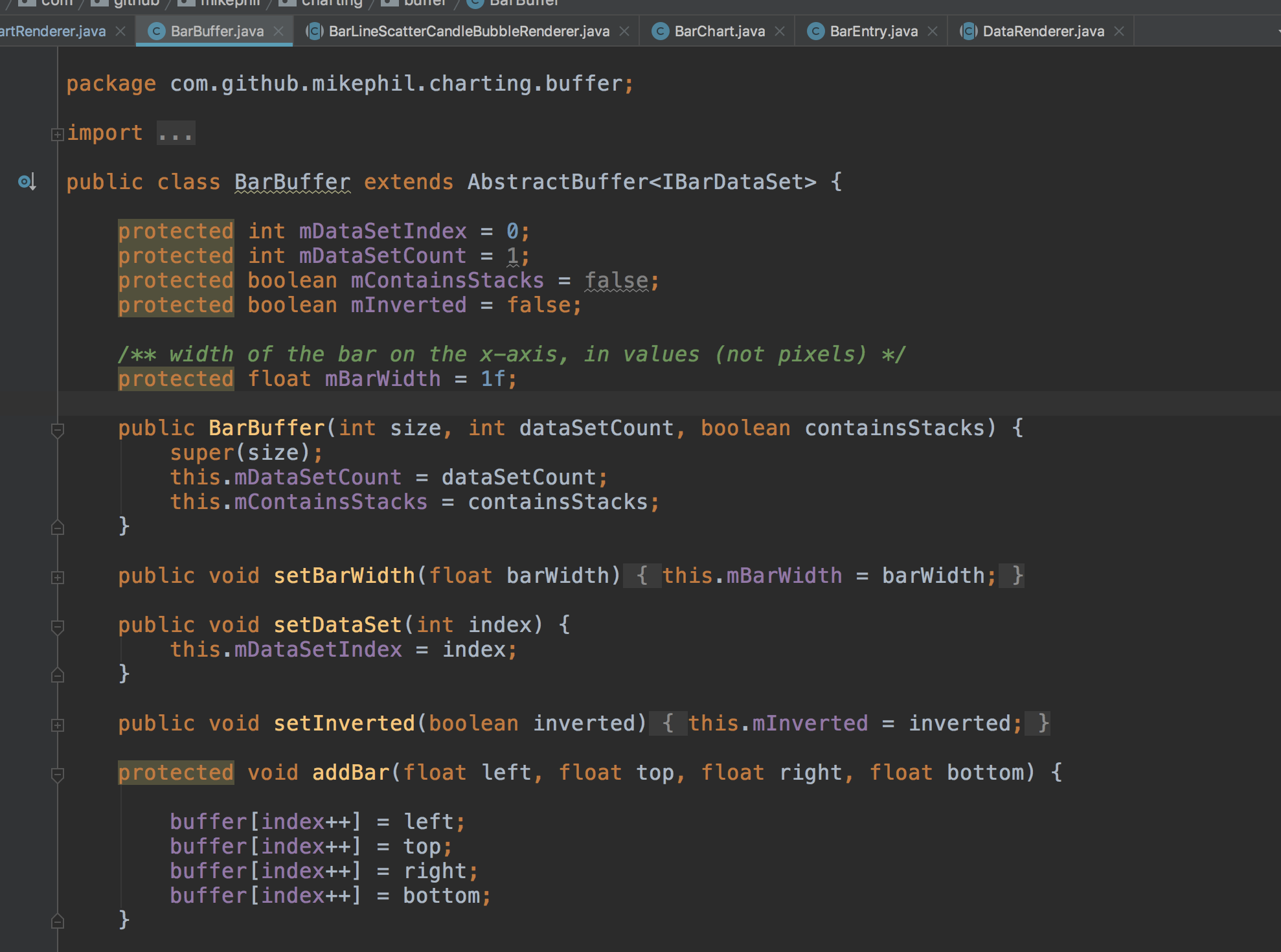Click the AbstractBuffer class name in code

[557, 182]
